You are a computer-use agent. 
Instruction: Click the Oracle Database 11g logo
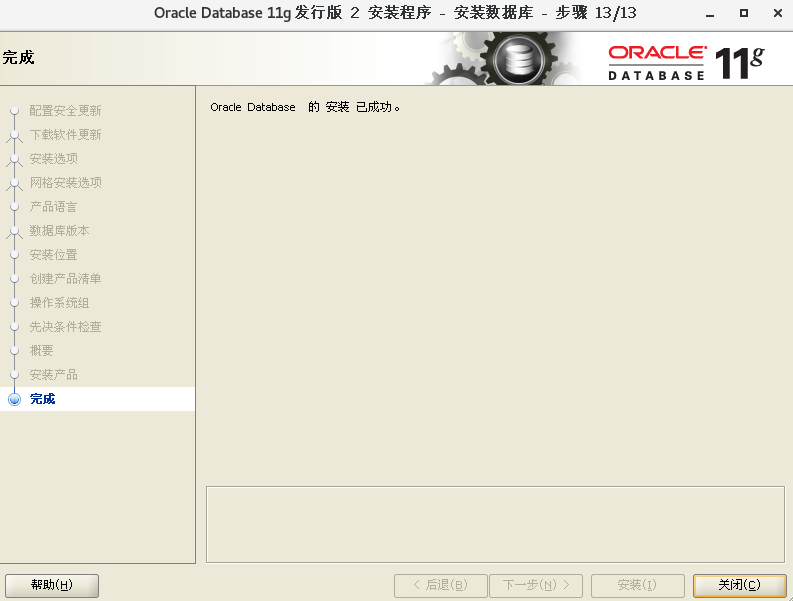click(685, 60)
